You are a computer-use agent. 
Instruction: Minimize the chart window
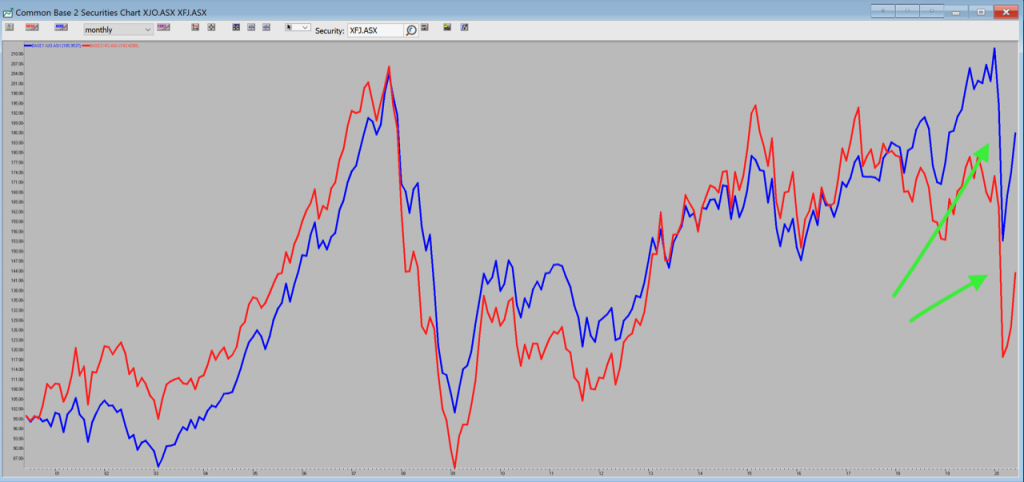coord(957,12)
